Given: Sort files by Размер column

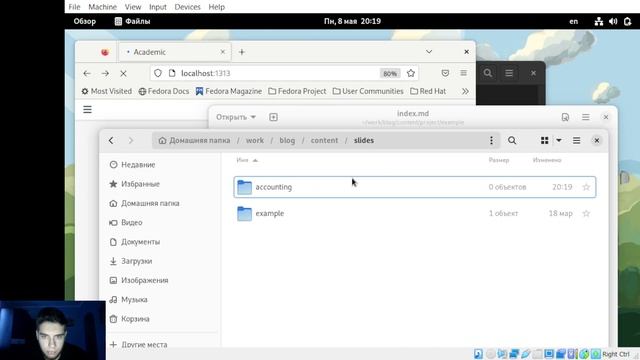Looking at the screenshot, I should pyautogui.click(x=499, y=160).
